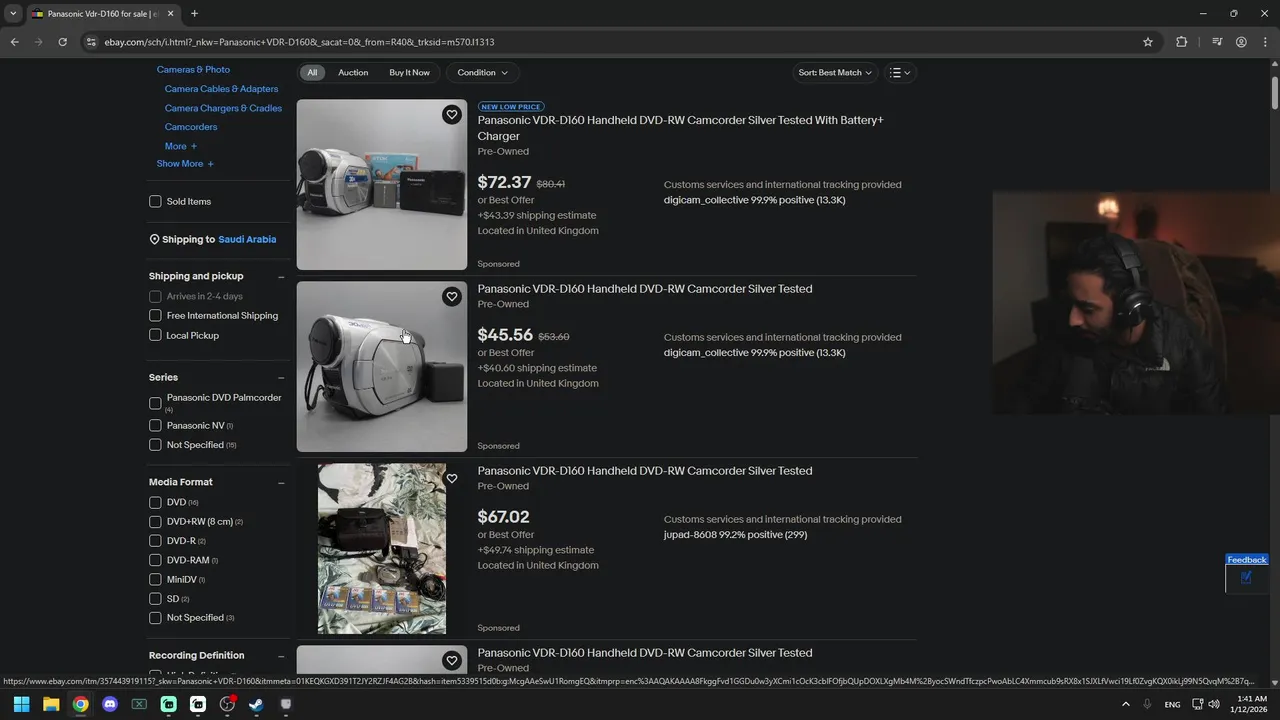Open the Chrome extensions puzzle icon
The width and height of the screenshot is (1280, 720).
pyautogui.click(x=1181, y=42)
